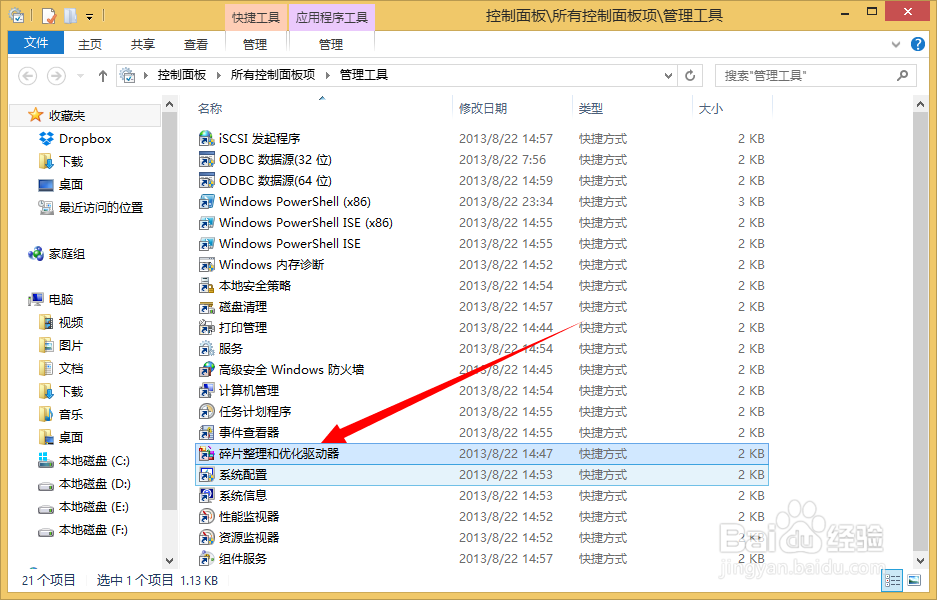The width and height of the screenshot is (937, 600).
Task: Navigate up one level with the up arrow
Action: (x=103, y=75)
